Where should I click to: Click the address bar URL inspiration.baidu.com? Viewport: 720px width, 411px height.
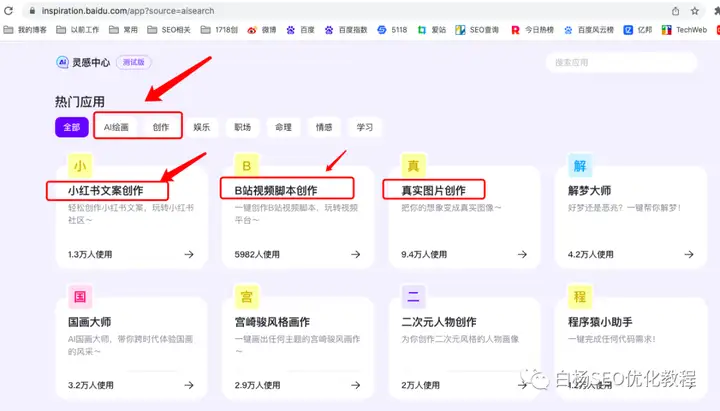tap(128, 11)
